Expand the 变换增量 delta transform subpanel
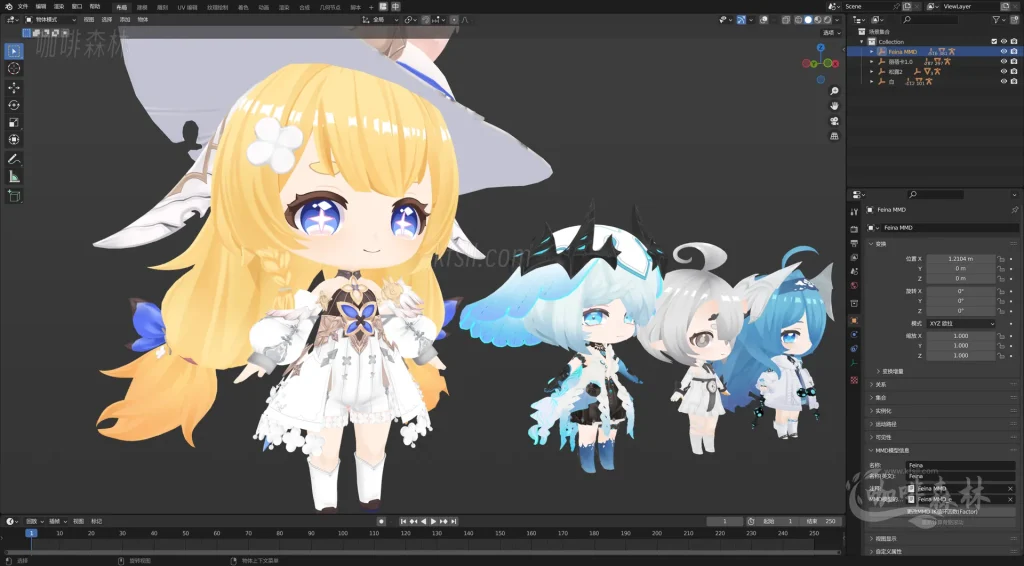The height and width of the screenshot is (566, 1024). (892, 371)
